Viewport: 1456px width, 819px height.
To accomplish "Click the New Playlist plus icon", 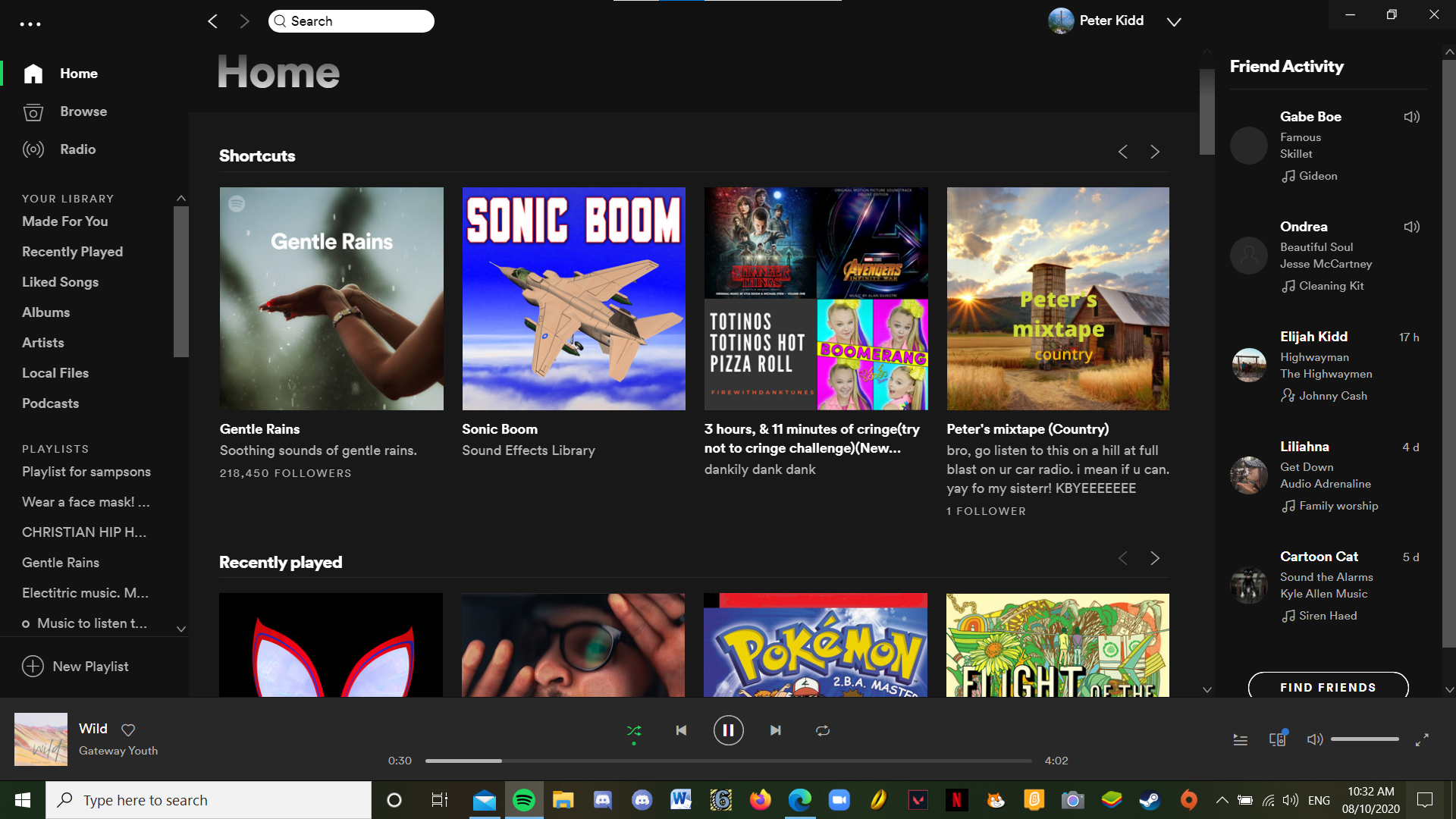I will pos(33,667).
